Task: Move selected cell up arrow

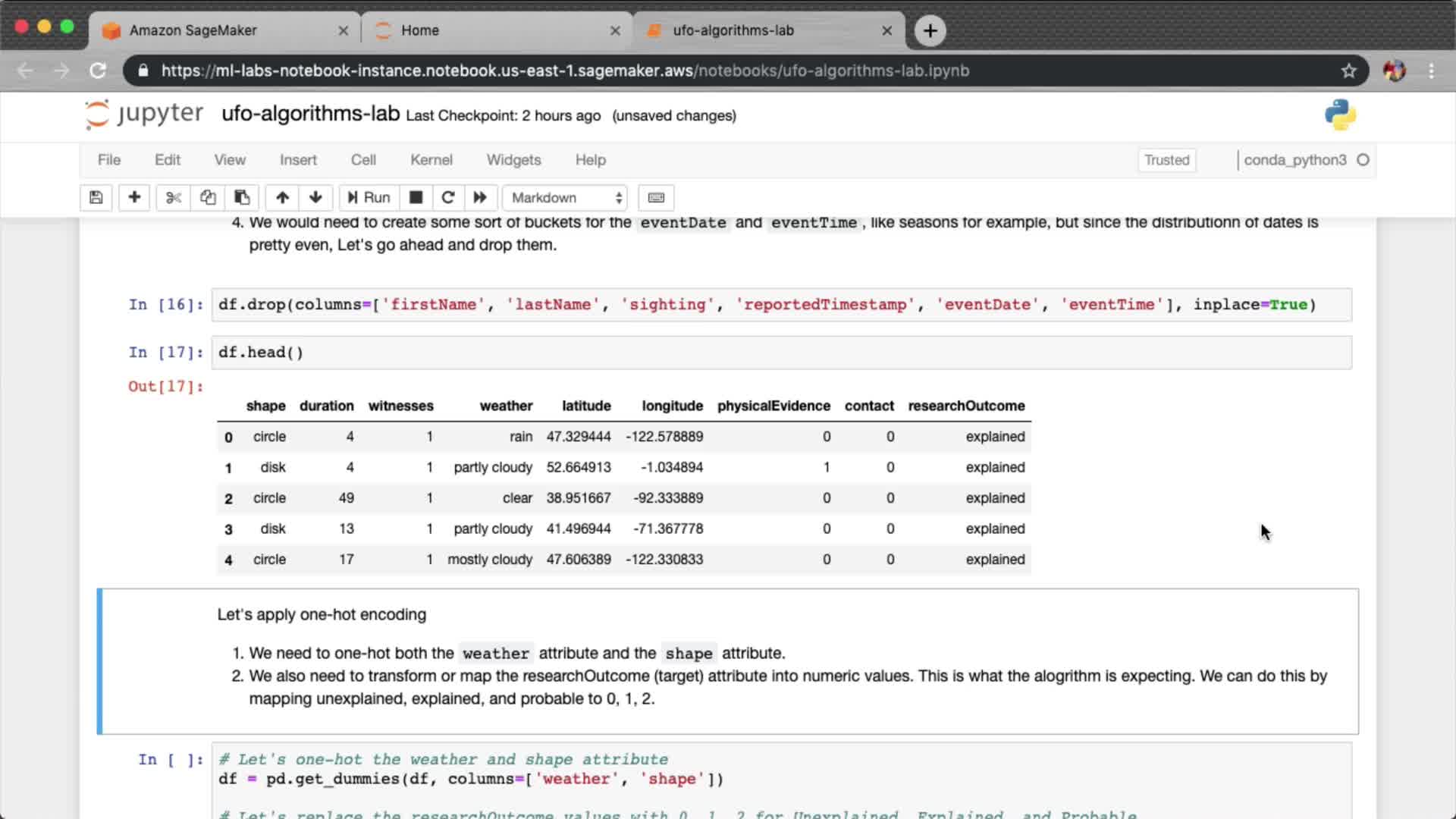Action: [282, 198]
